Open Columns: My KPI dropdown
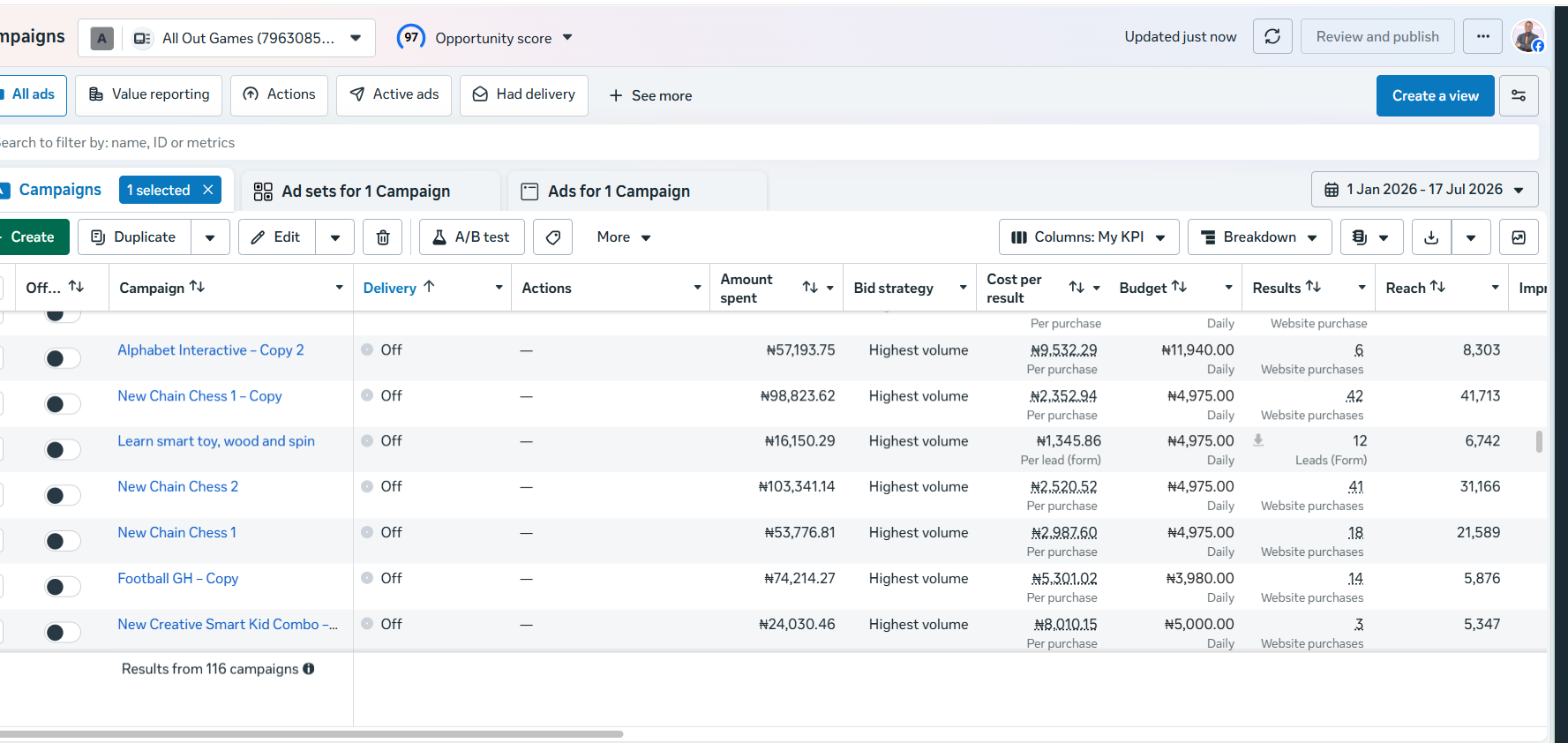The width and height of the screenshot is (1568, 743). pos(1089,237)
